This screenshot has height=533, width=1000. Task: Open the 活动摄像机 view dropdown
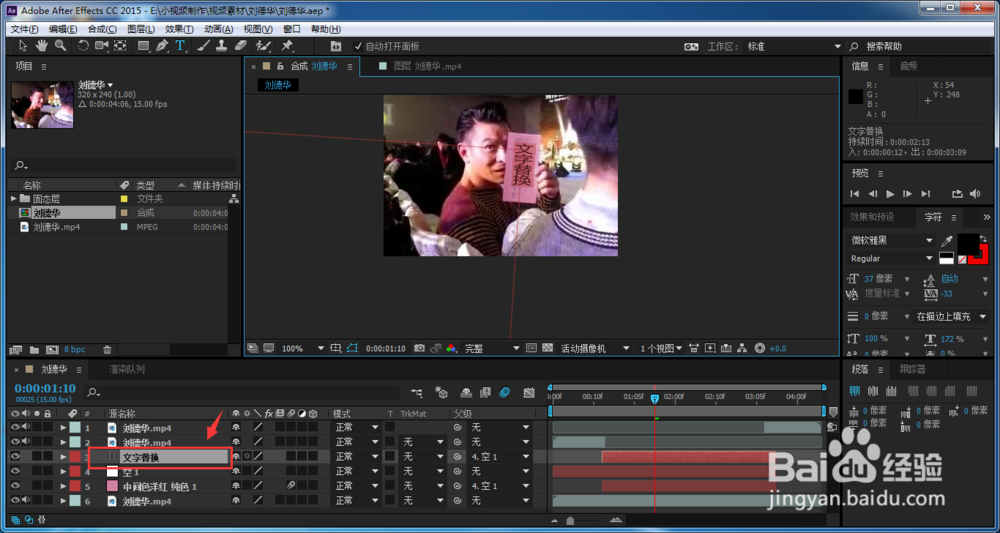click(594, 348)
